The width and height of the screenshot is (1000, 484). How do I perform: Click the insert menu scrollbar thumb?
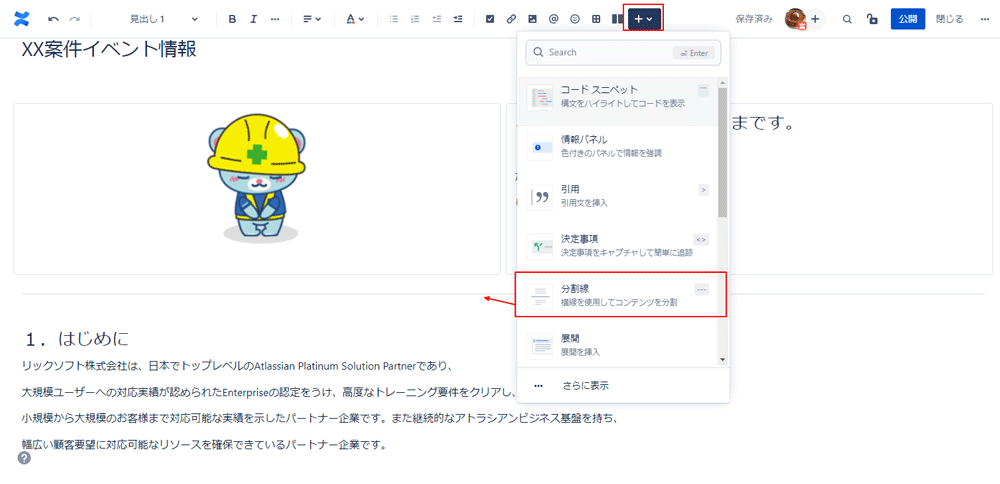tap(723, 152)
